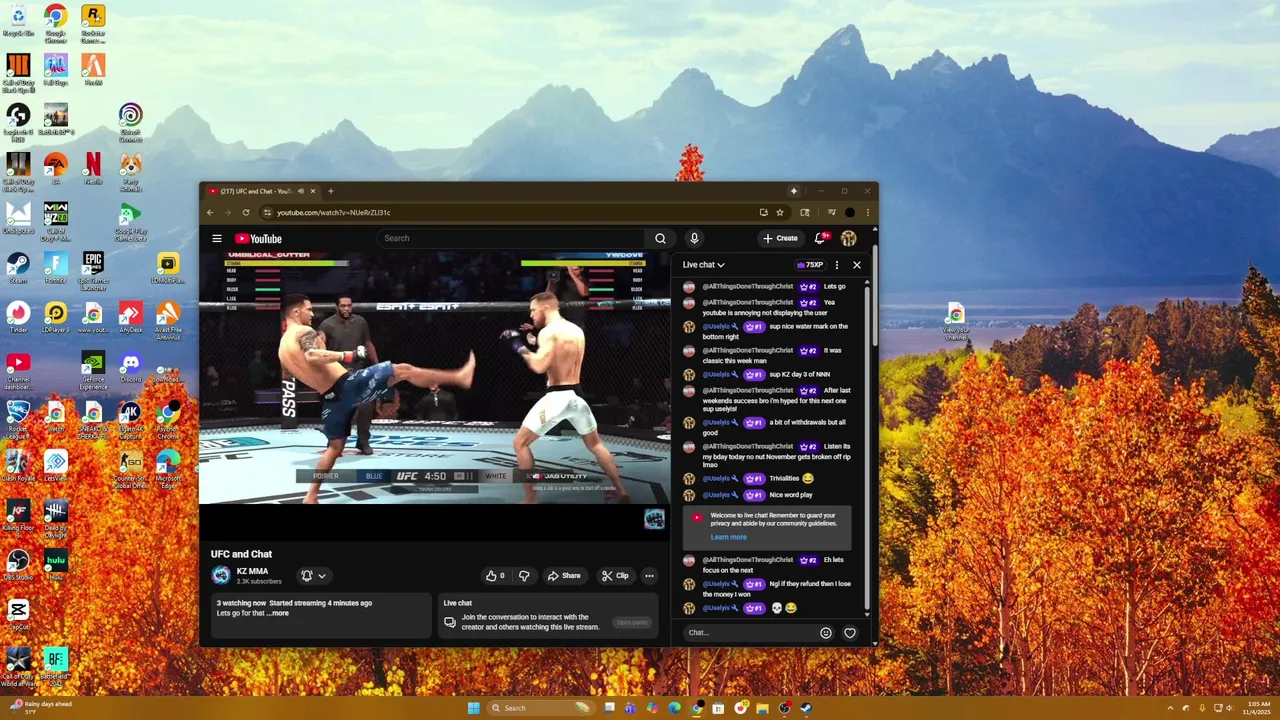This screenshot has width=1280, height=720.
Task: Click the KZ MMA channel name
Action: point(252,571)
